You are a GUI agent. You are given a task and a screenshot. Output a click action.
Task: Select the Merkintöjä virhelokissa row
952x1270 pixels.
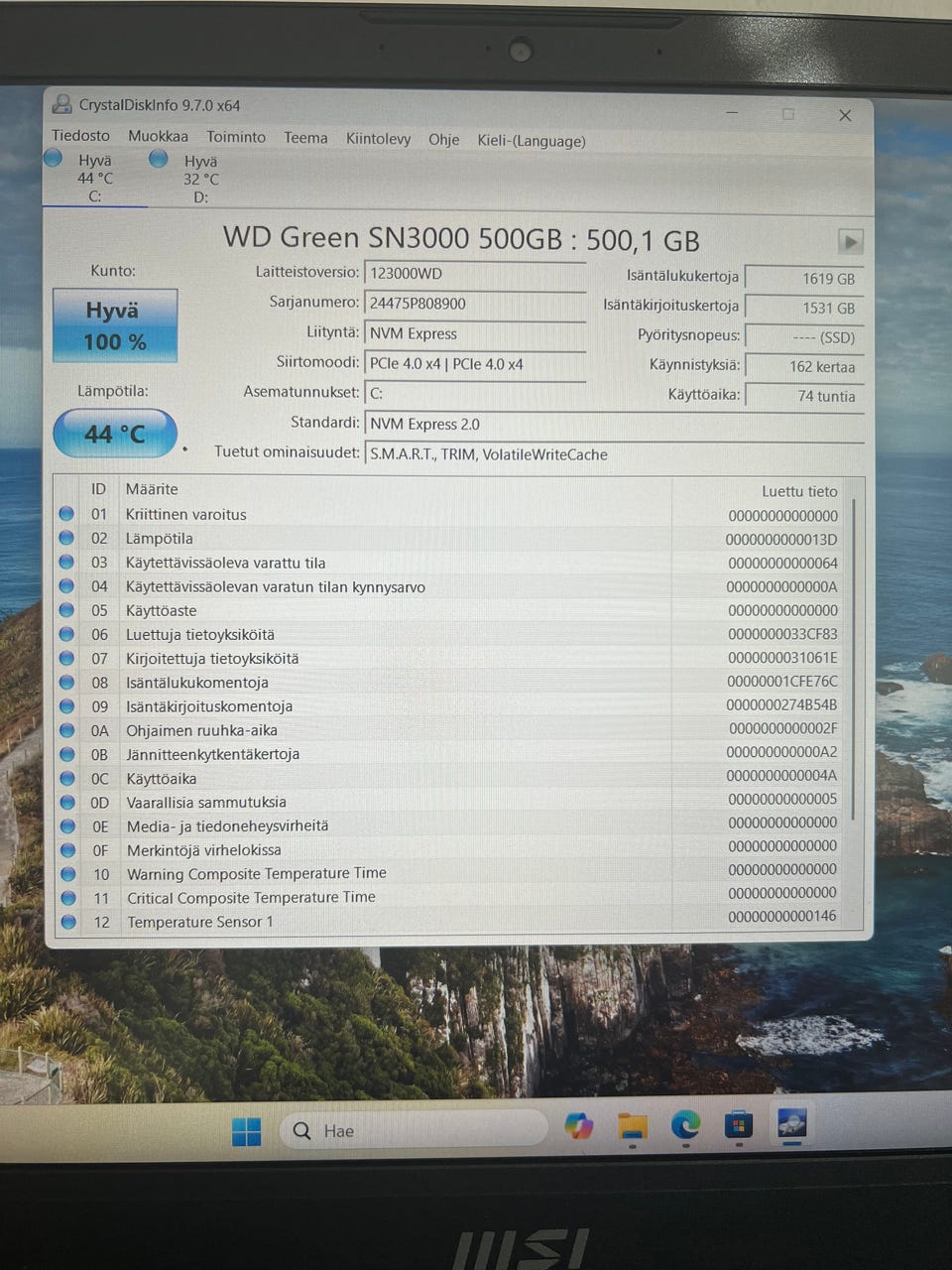[x=451, y=849]
